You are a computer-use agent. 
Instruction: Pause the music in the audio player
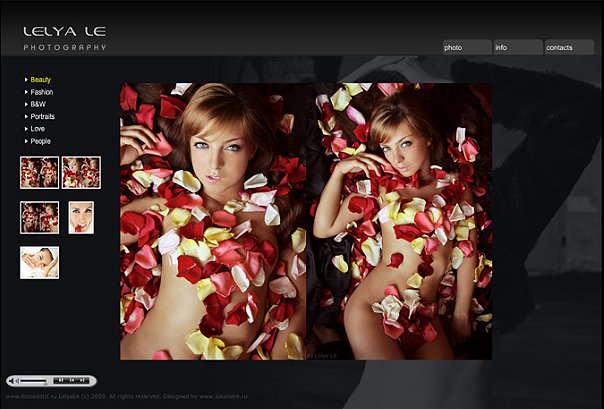pyautogui.click(x=60, y=380)
